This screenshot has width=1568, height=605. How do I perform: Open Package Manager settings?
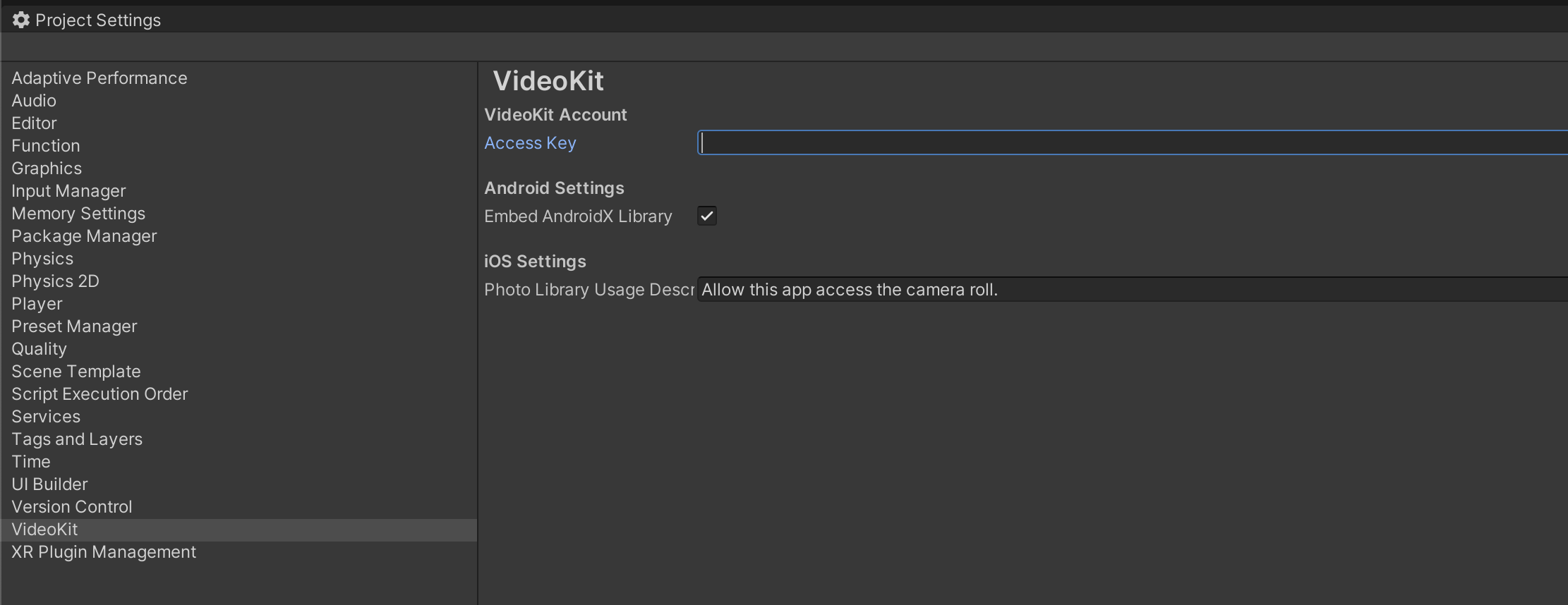click(239, 236)
